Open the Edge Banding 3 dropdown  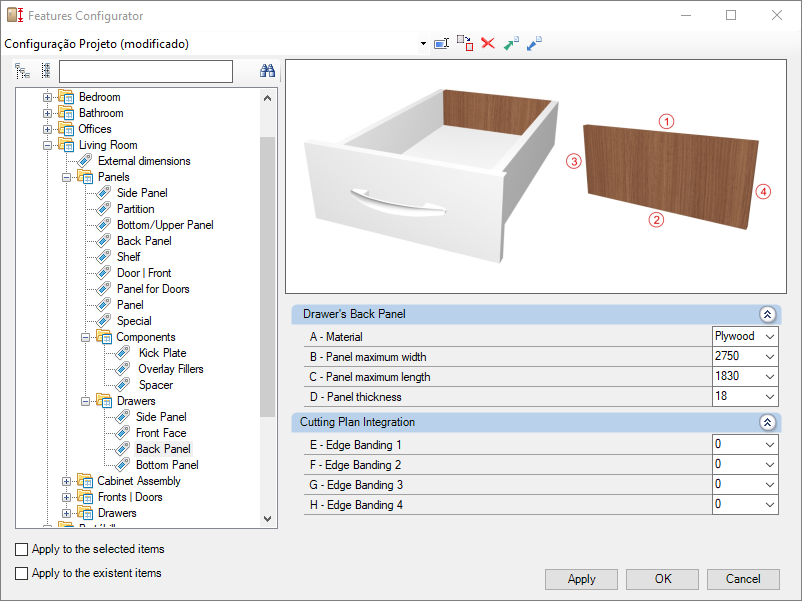pos(770,485)
